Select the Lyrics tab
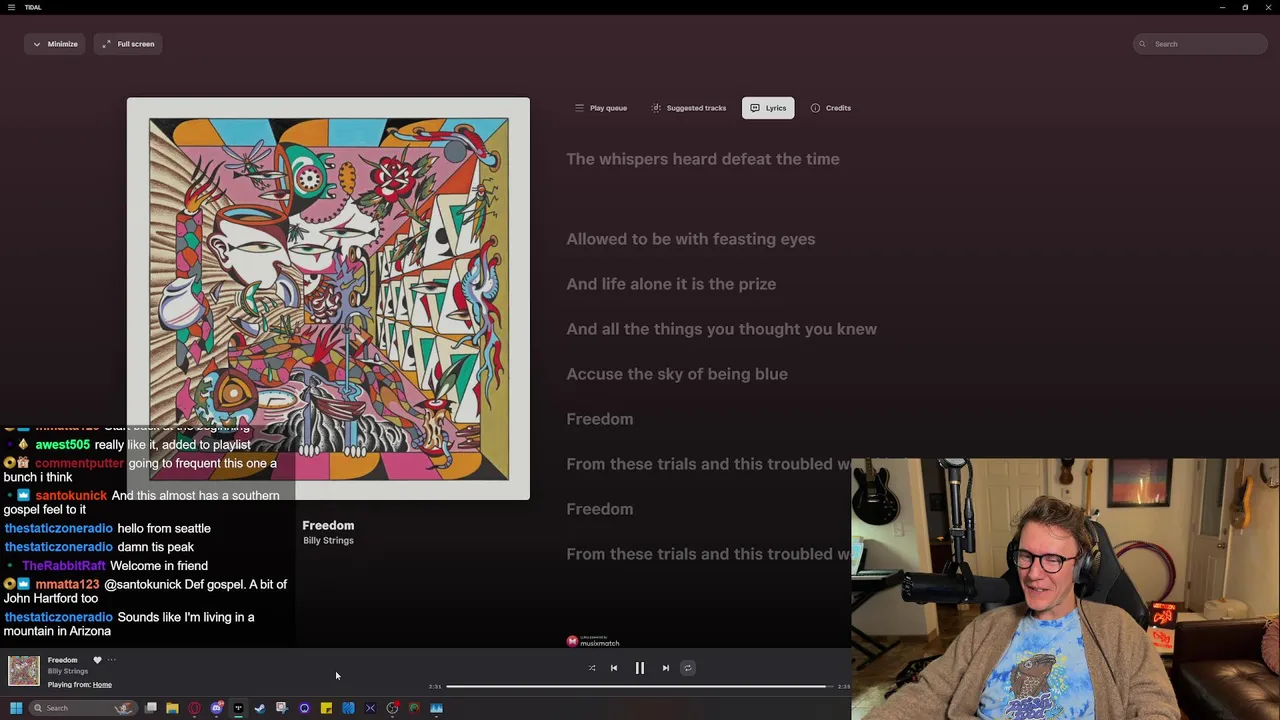Screen dimensions: 1280x720 pyautogui.click(x=768, y=108)
